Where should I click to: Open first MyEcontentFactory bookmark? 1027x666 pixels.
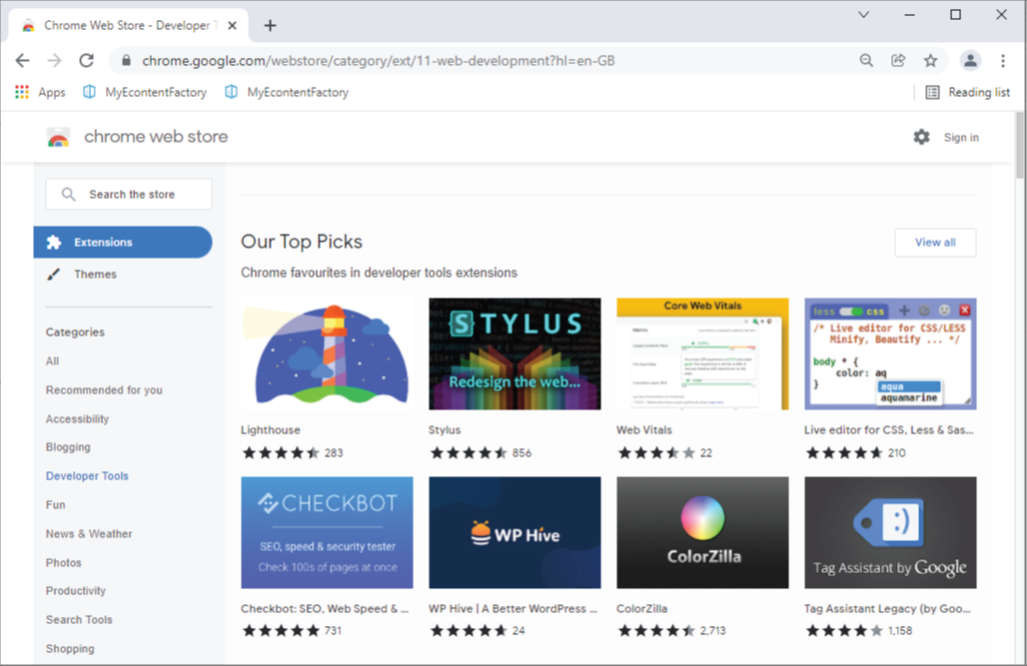(145, 92)
